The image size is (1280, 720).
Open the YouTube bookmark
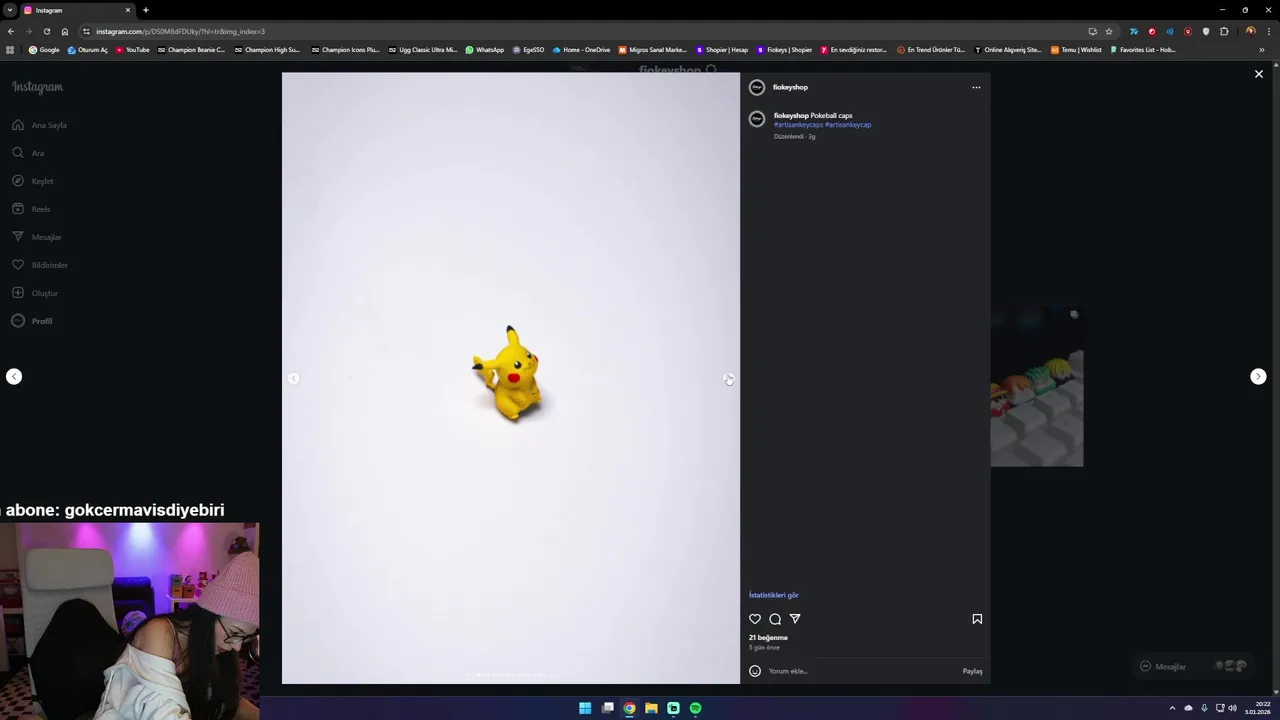[132, 49]
